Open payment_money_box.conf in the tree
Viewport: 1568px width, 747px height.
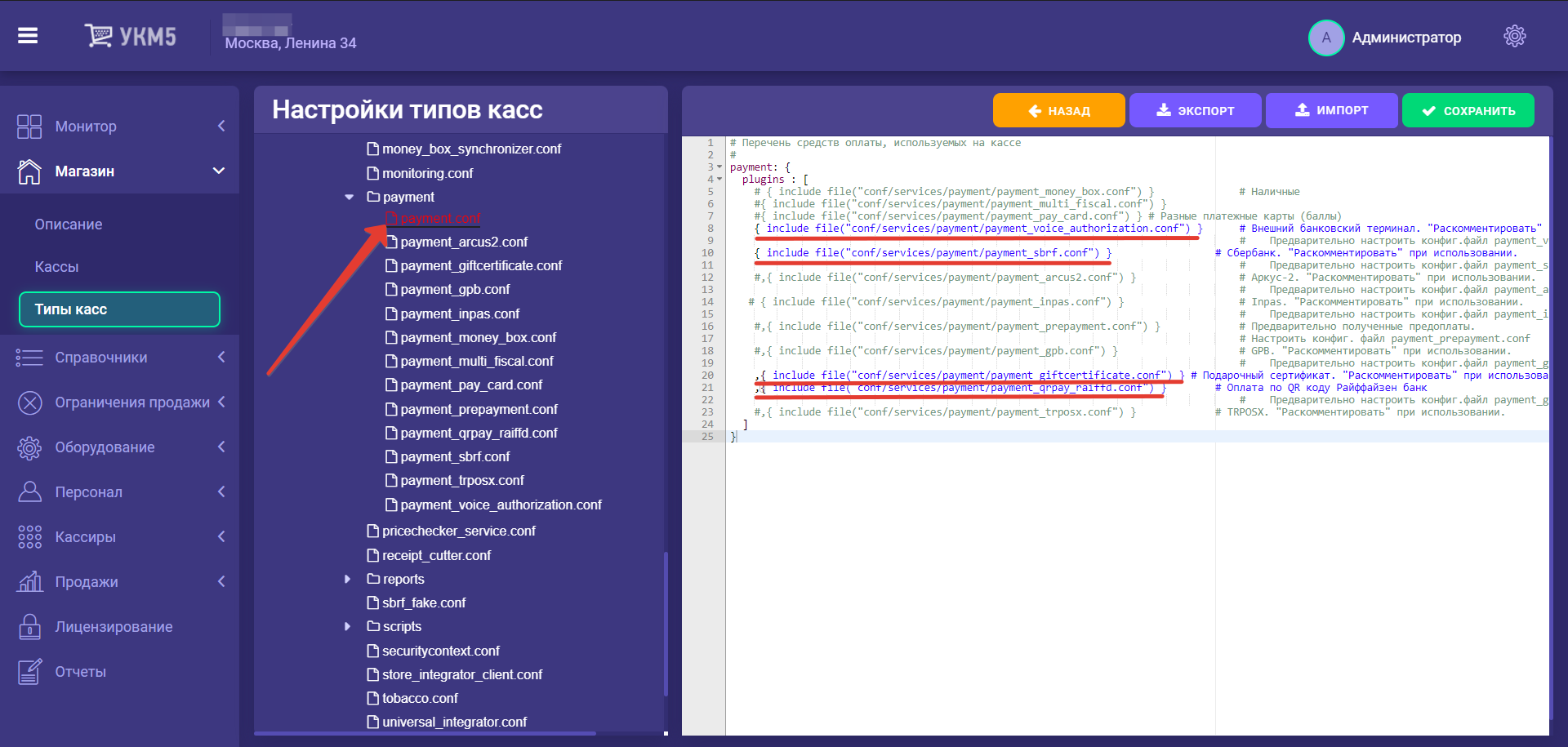click(478, 337)
